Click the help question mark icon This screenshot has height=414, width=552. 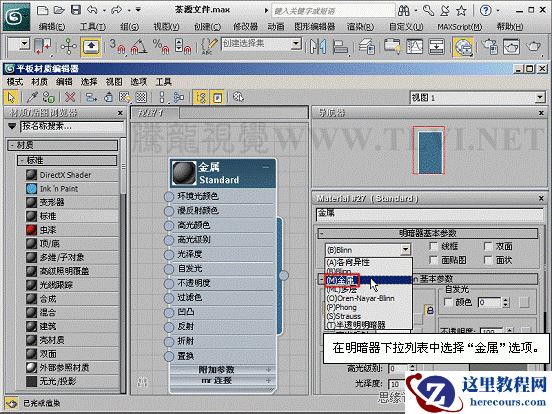(485, 11)
